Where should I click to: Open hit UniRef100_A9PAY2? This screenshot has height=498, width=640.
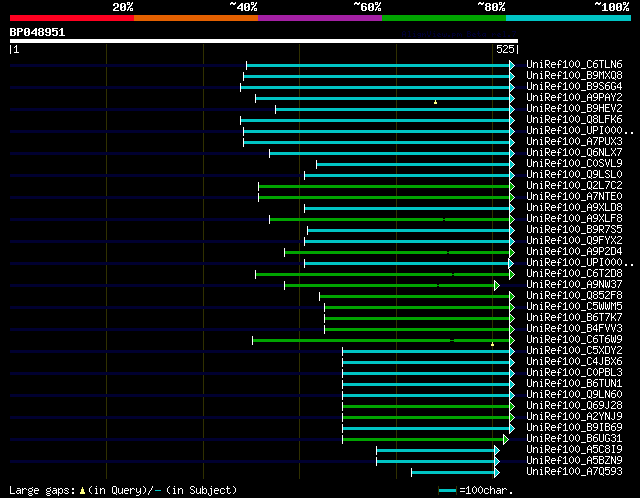[x=574, y=98]
